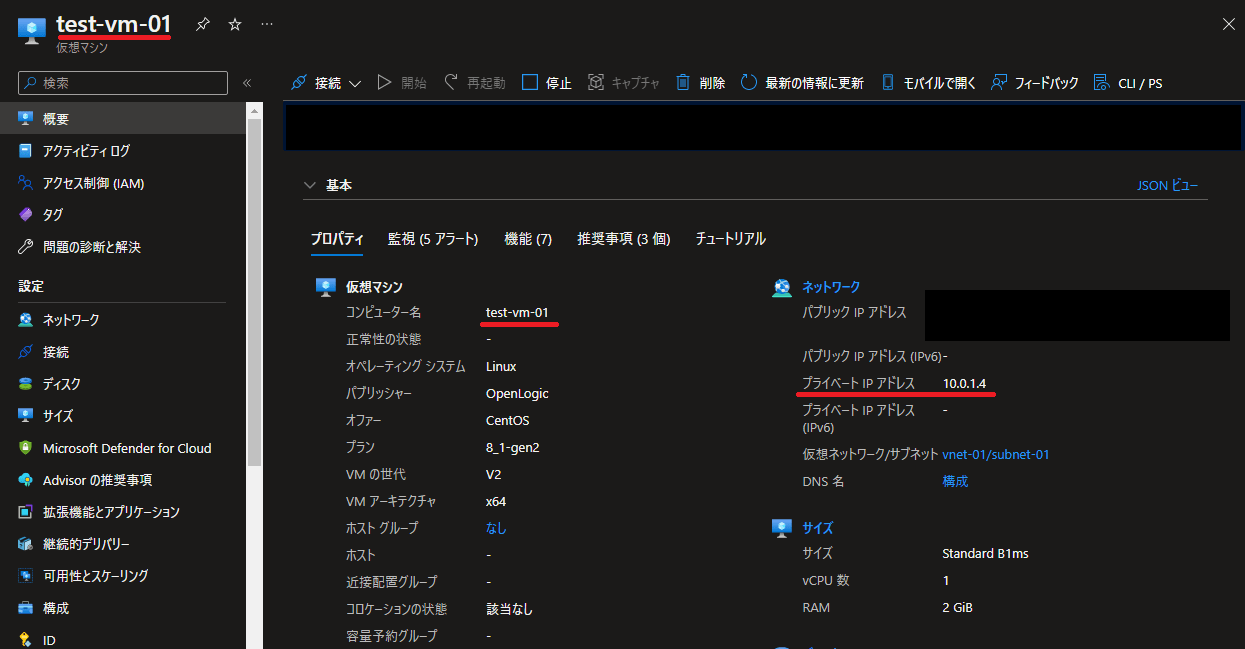This screenshot has width=1245, height=649.
Task: Click the 停止 stop button
Action: click(546, 83)
